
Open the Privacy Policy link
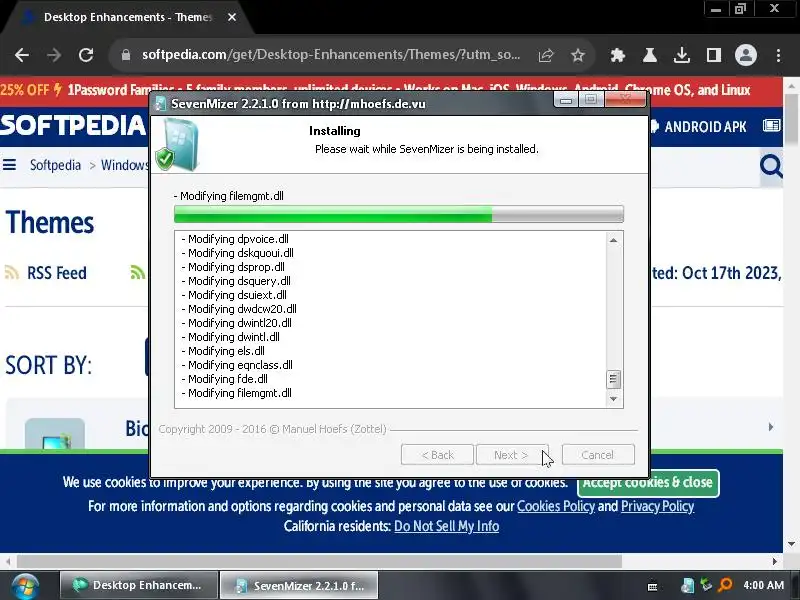(657, 506)
